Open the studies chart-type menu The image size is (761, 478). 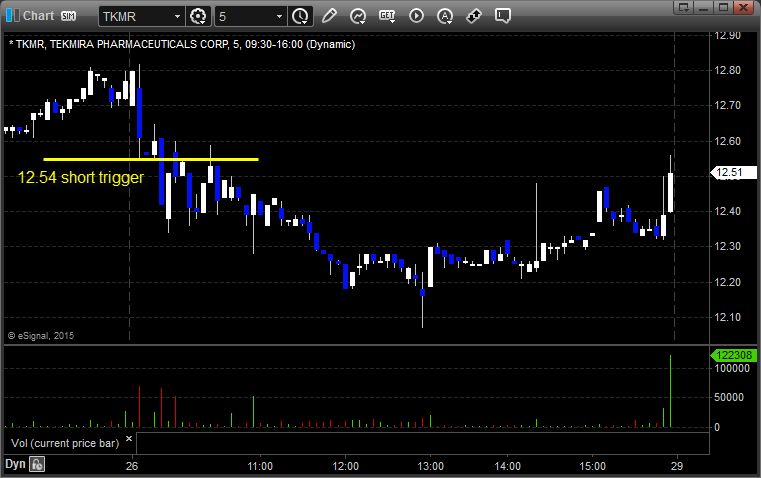coord(358,16)
